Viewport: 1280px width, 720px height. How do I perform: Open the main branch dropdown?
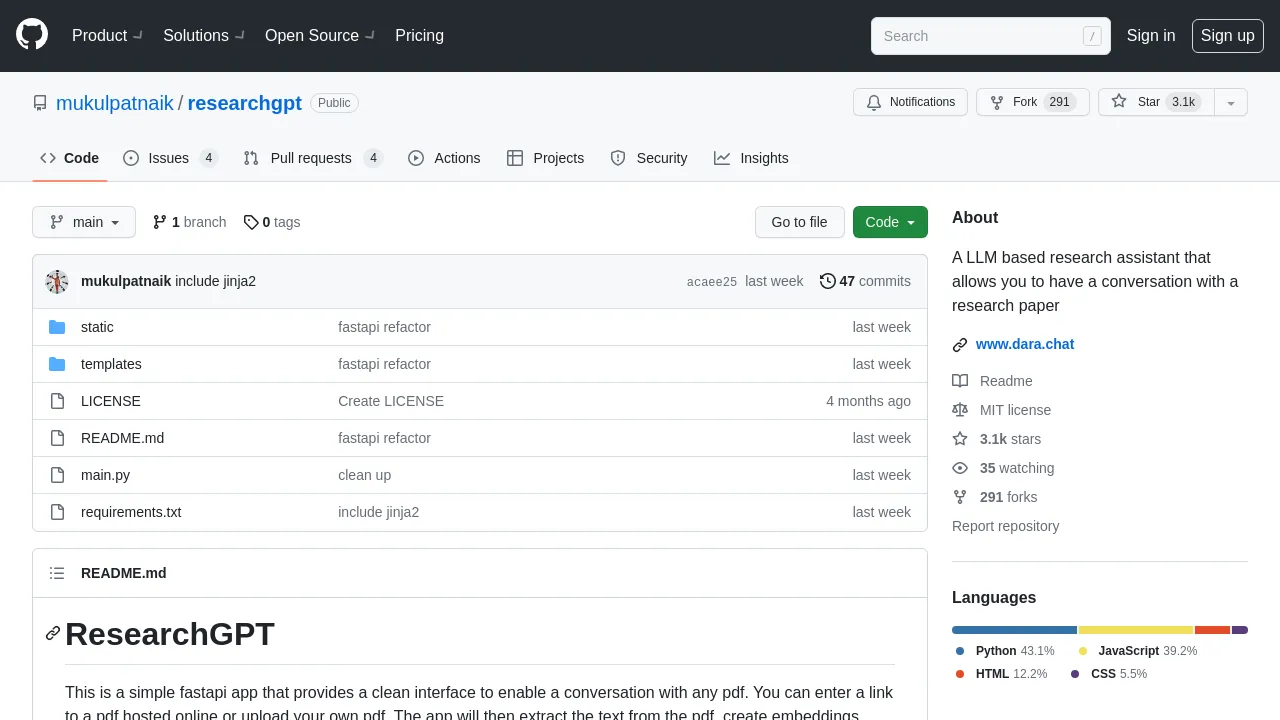pos(84,222)
